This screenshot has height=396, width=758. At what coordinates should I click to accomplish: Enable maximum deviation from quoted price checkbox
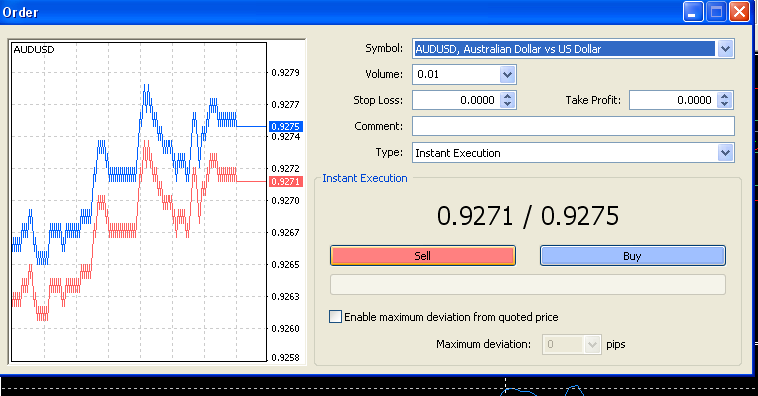pyautogui.click(x=335, y=317)
